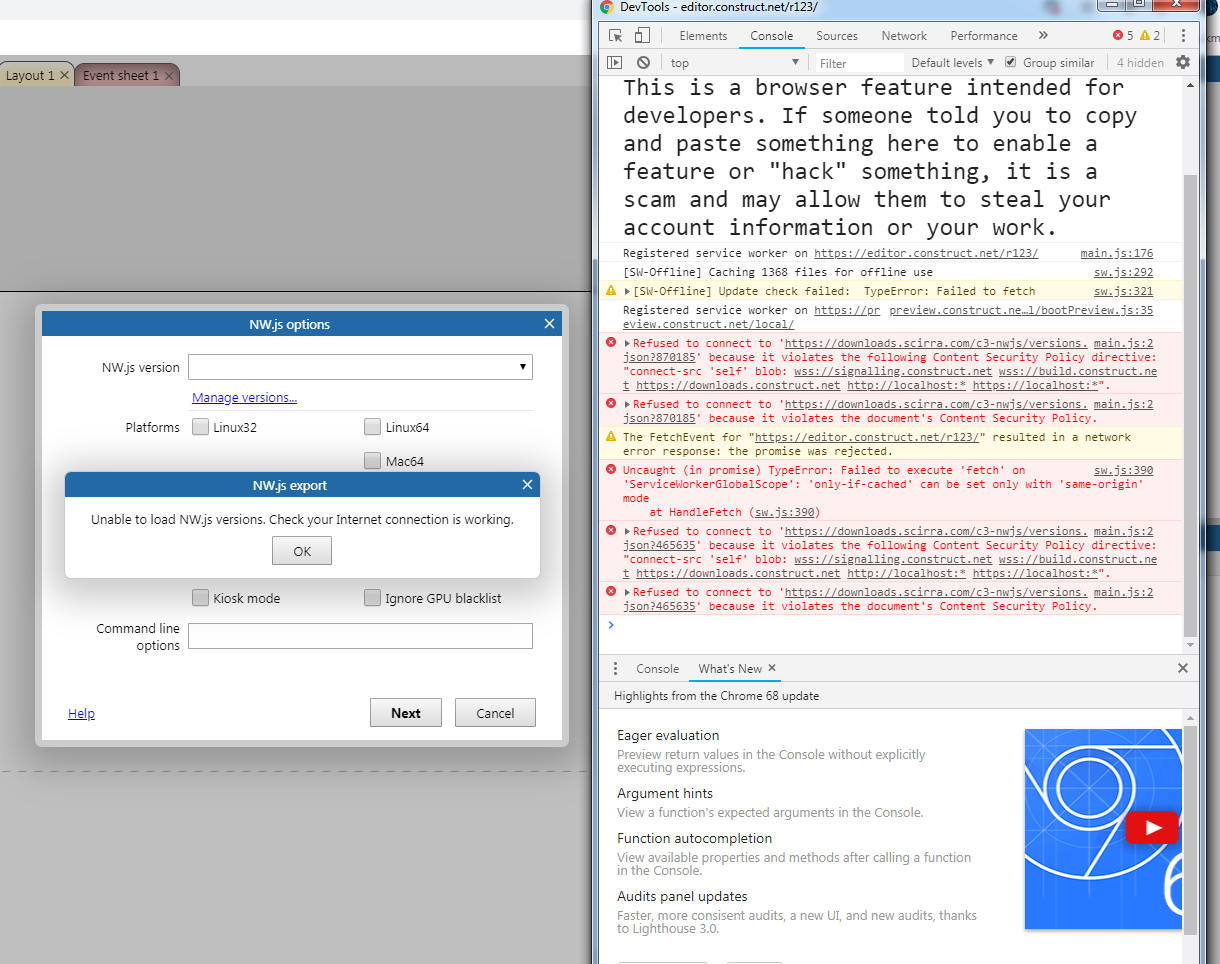Select the Event sheet 1 tab
The image size is (1220, 964).
(120, 74)
